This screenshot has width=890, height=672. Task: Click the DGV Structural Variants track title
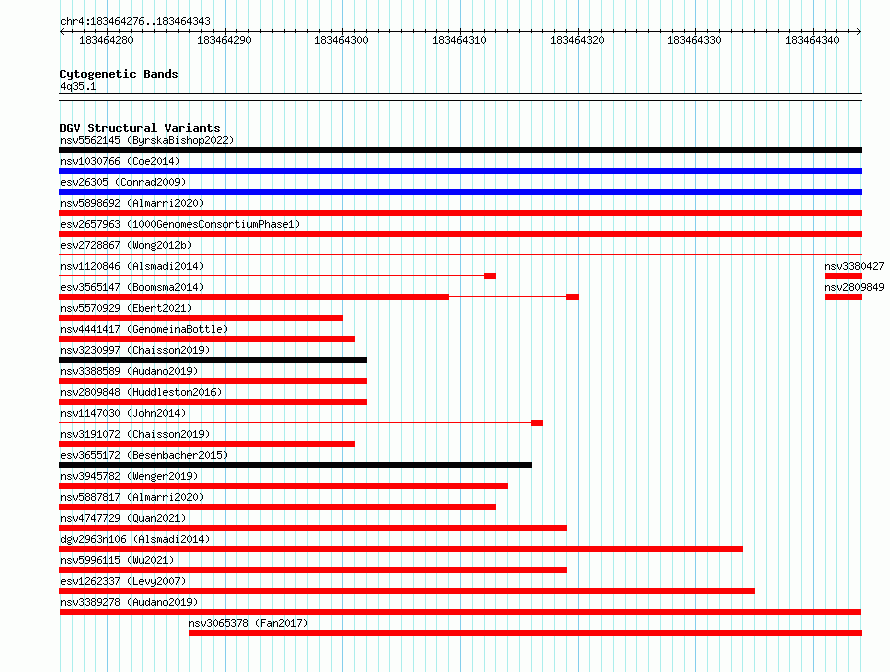[140, 128]
